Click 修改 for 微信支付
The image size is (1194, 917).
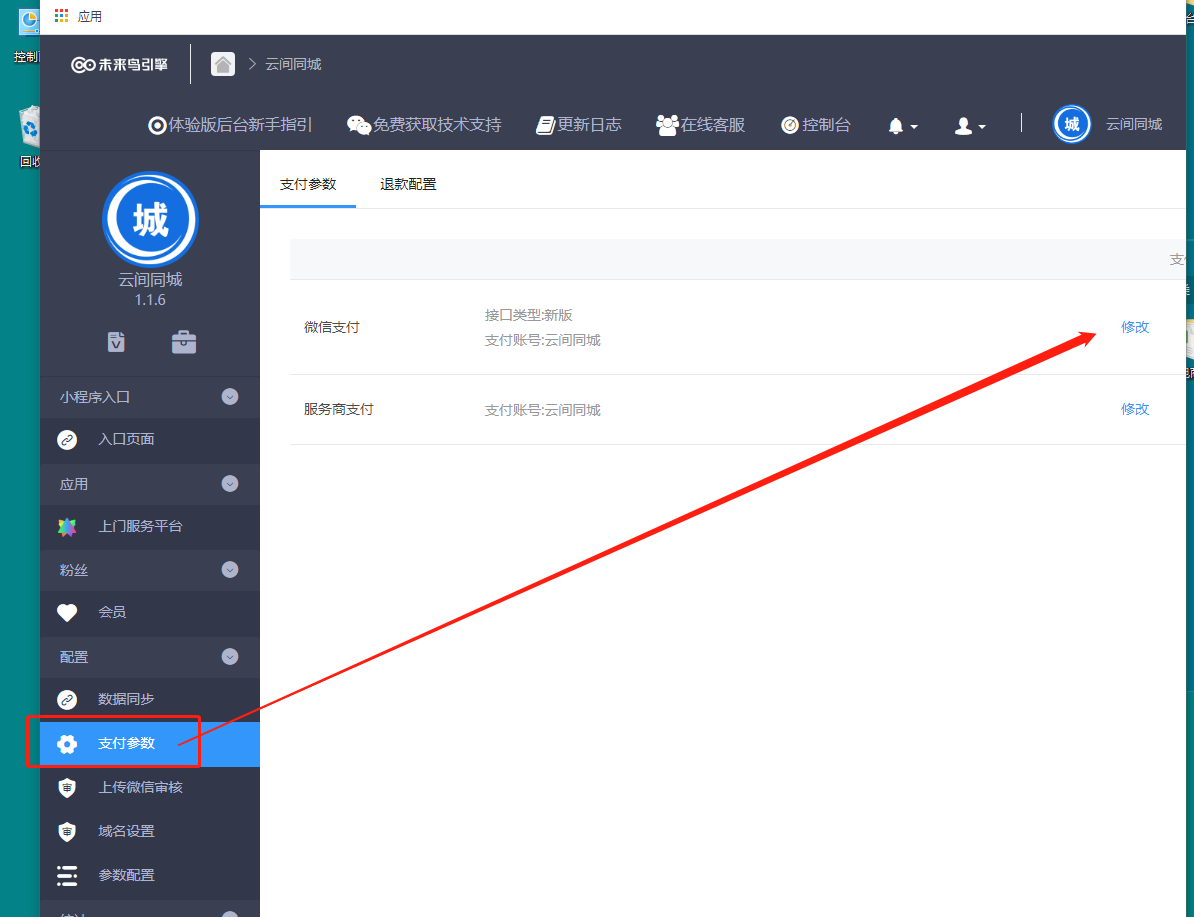point(1135,327)
